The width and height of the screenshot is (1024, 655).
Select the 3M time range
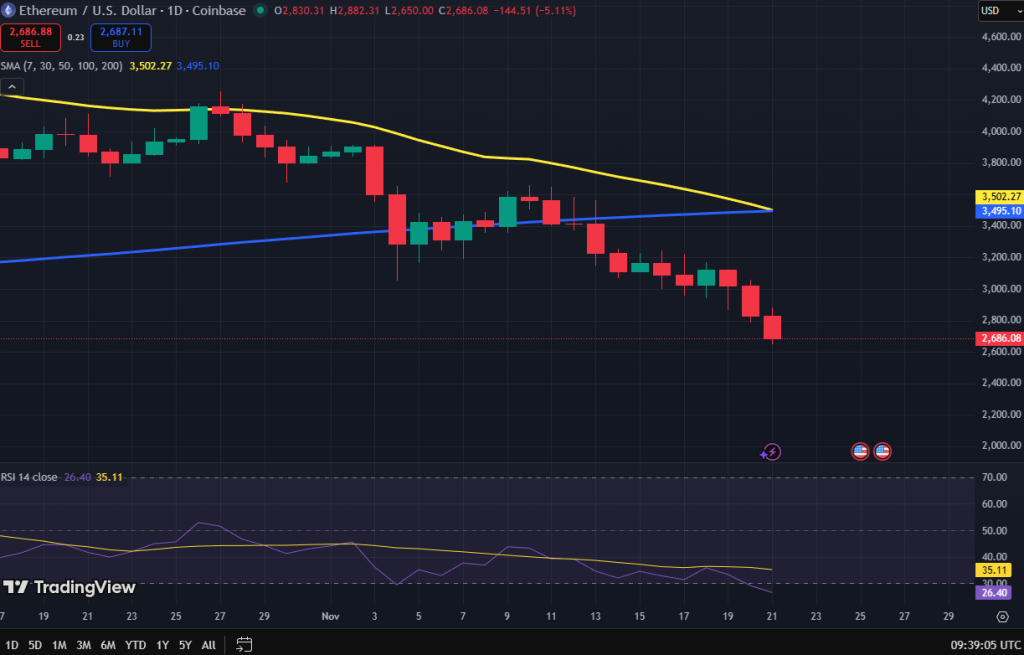coord(84,645)
